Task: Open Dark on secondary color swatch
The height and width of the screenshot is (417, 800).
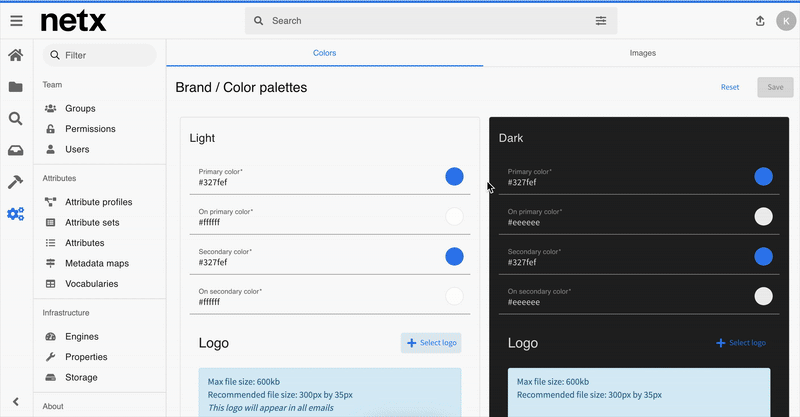Action: (x=763, y=296)
